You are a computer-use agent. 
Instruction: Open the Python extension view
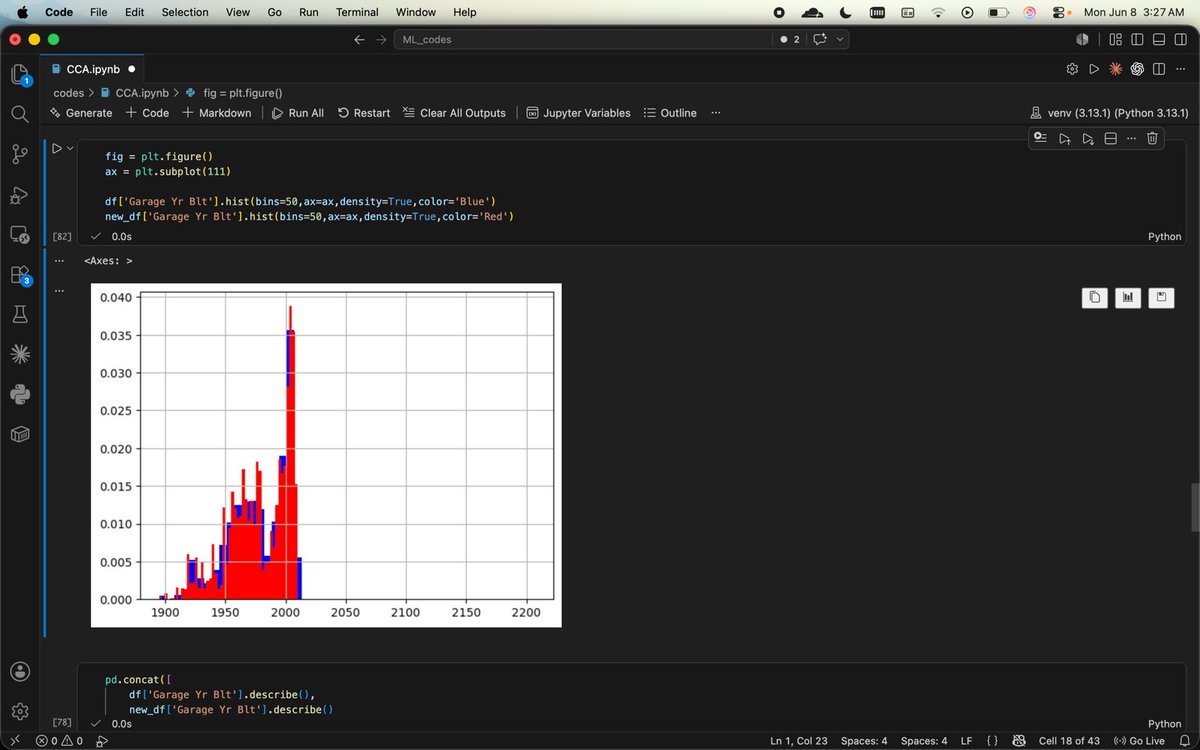coord(19,394)
